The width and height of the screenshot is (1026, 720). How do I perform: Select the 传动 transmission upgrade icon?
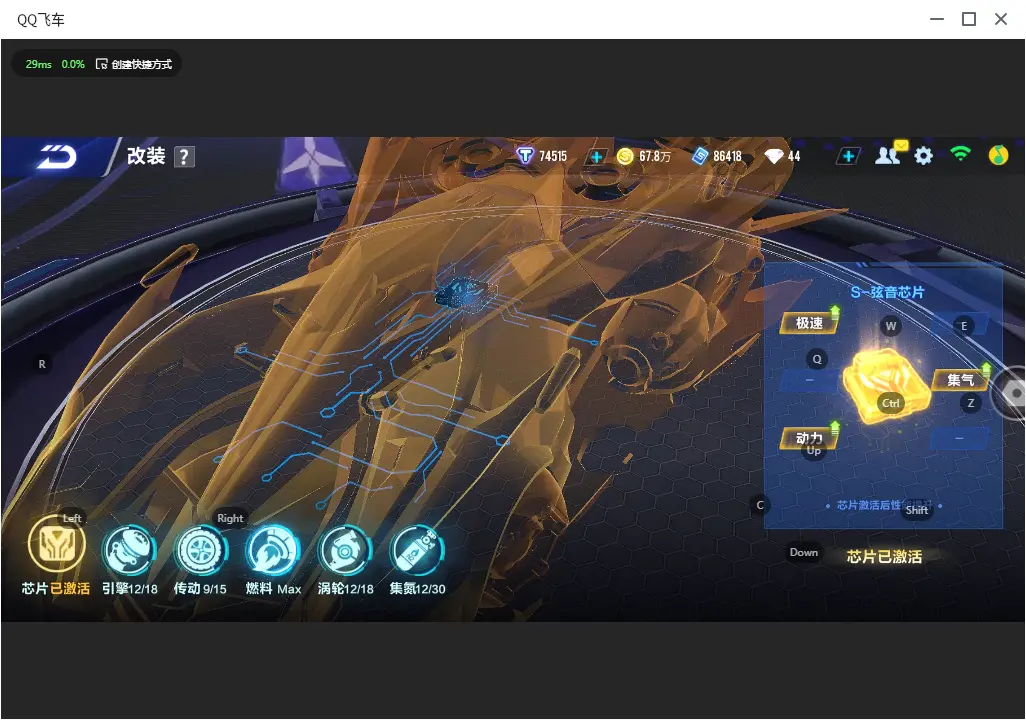coord(200,550)
